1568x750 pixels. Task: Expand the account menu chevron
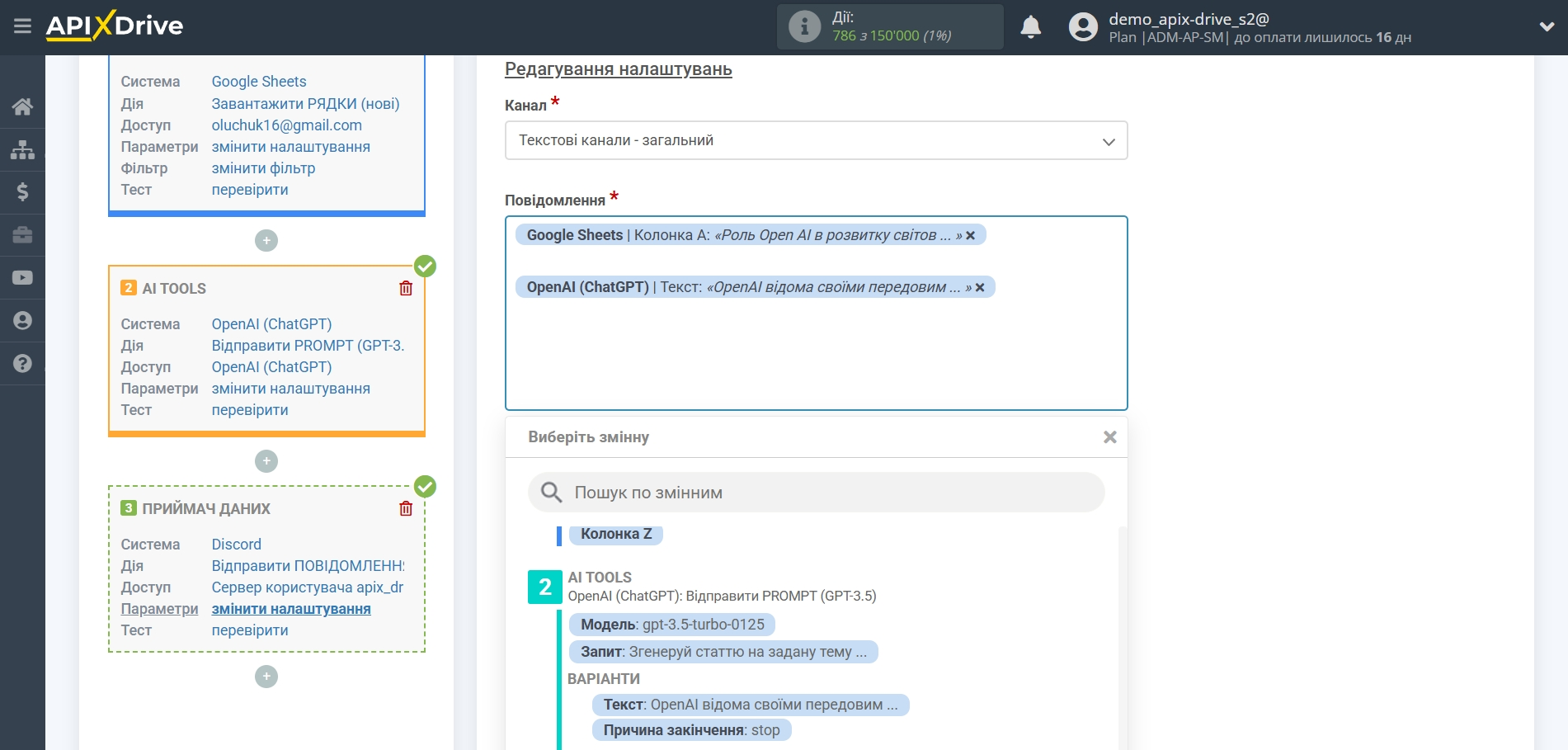pos(1547,27)
